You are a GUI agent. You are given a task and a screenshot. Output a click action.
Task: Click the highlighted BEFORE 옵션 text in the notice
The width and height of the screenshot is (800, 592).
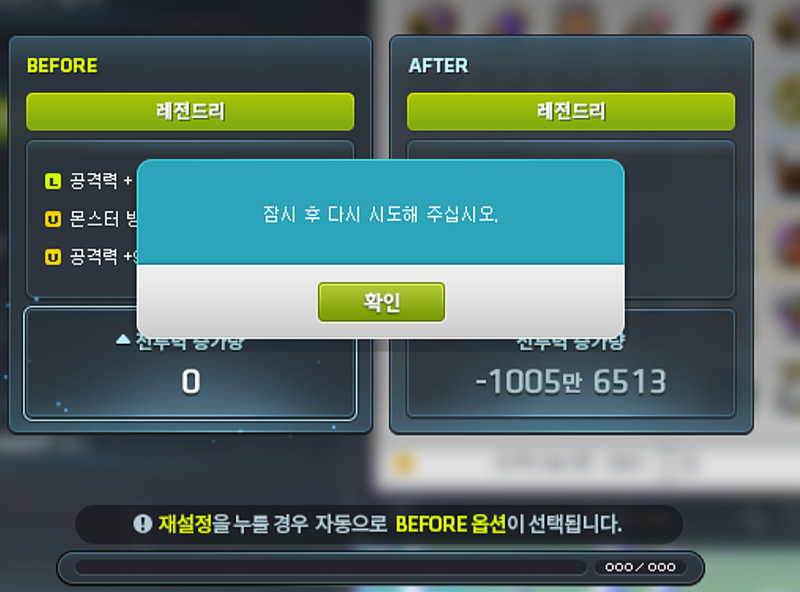(451, 524)
